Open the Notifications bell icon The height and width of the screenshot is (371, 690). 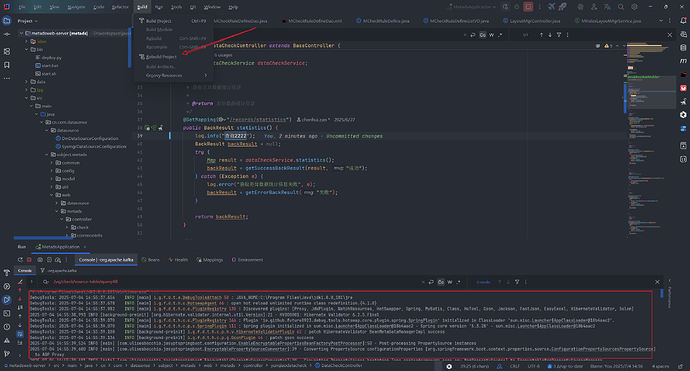[x=683, y=21]
